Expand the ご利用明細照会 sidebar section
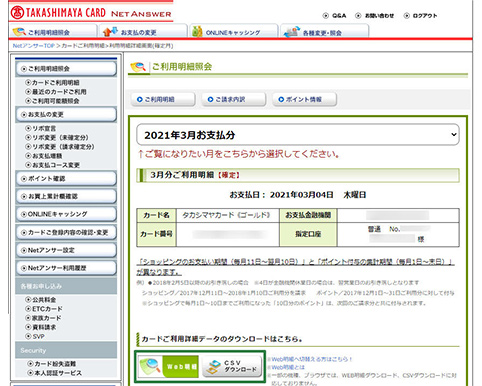Viewport: 482px width, 386px height. click(x=66, y=69)
